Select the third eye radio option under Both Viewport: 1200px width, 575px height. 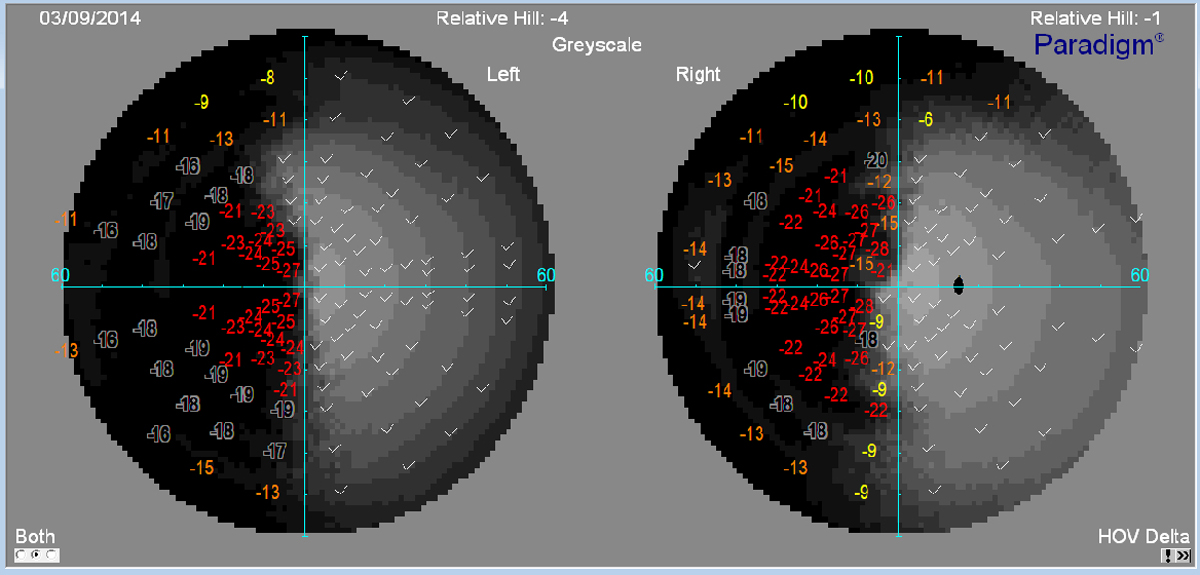pyautogui.click(x=51, y=554)
